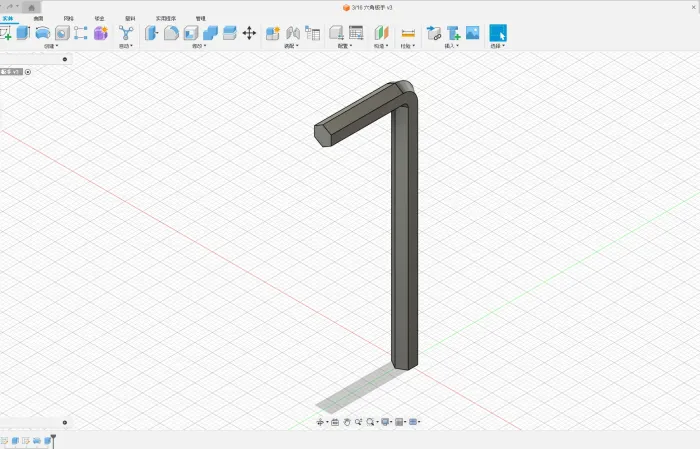Expand the 自动 (Automate) dropdown
Viewport: 700px width, 449px height.
pos(126,46)
